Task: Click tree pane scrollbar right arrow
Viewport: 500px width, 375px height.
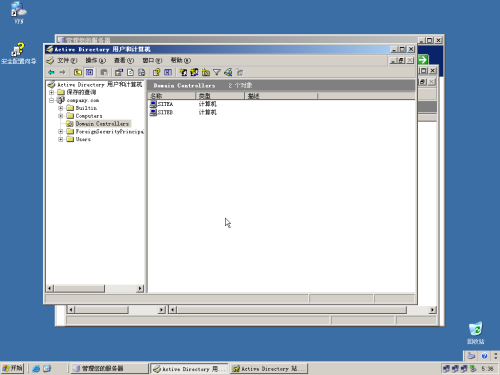Action: click(140, 288)
